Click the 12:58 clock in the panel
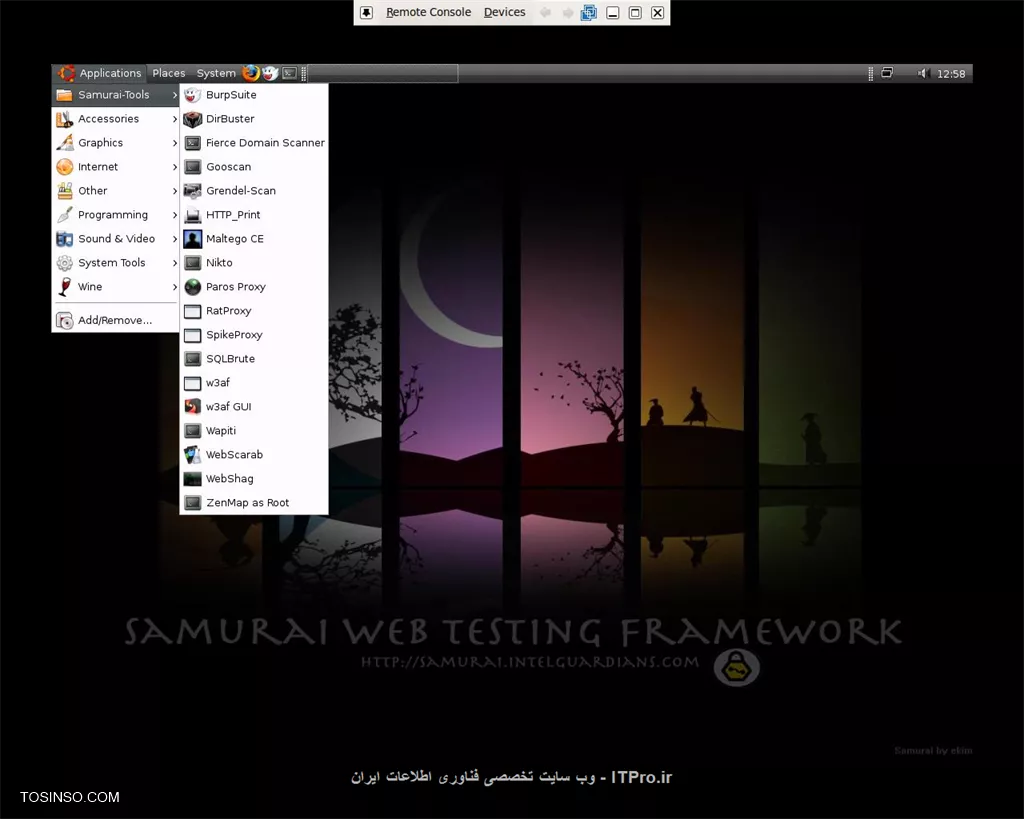Viewport: 1024px width, 819px height. (951, 74)
